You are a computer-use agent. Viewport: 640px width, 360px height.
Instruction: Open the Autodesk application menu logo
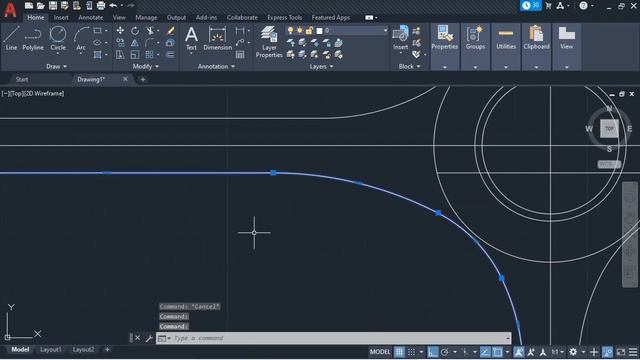coord(10,9)
